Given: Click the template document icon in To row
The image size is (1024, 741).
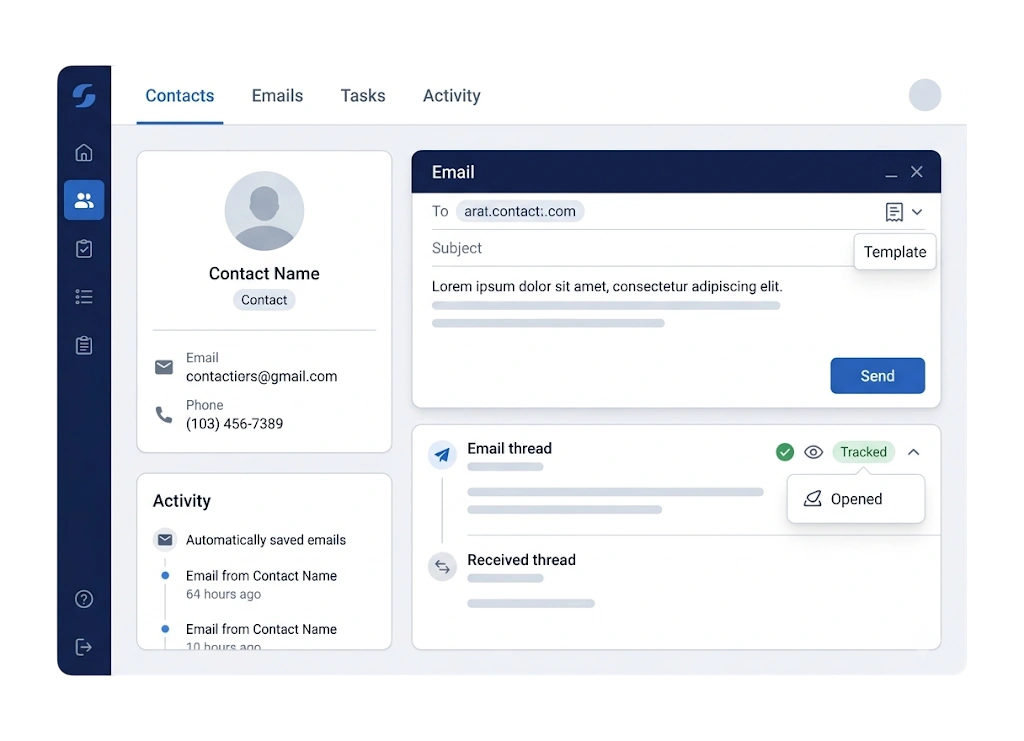Looking at the screenshot, I should (x=894, y=212).
